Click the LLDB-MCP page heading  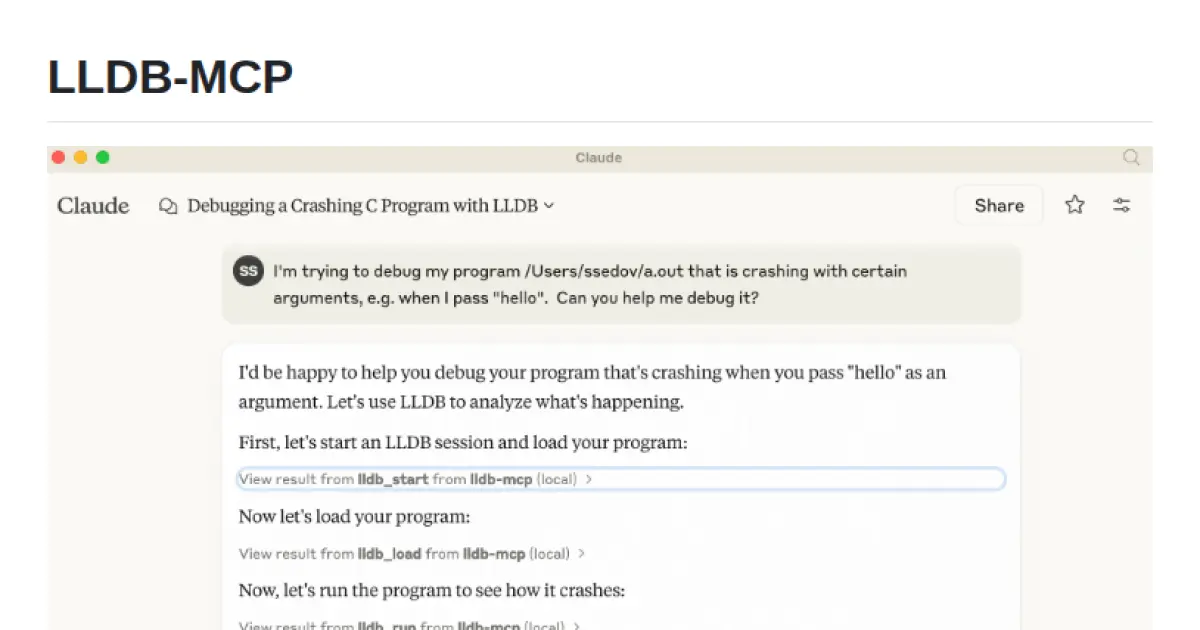click(170, 78)
